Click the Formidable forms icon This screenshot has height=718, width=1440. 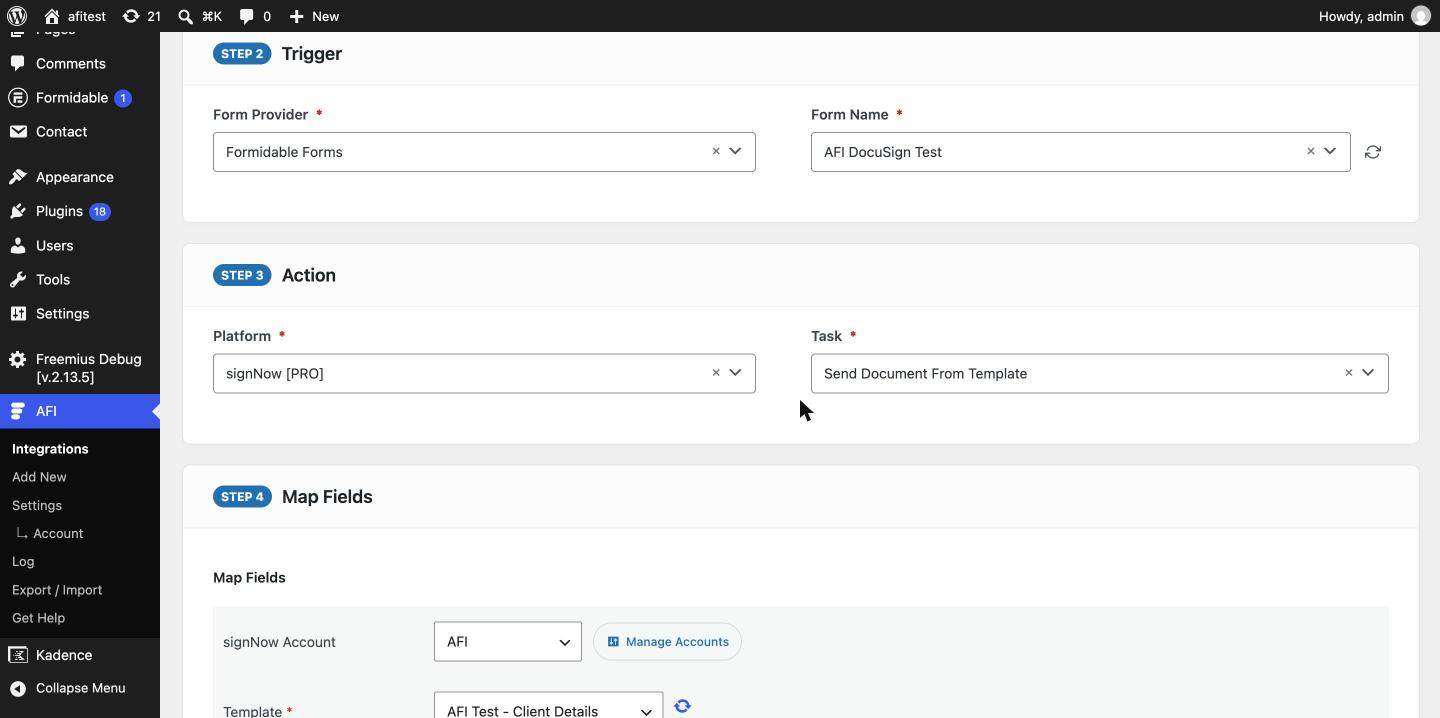pos(18,97)
